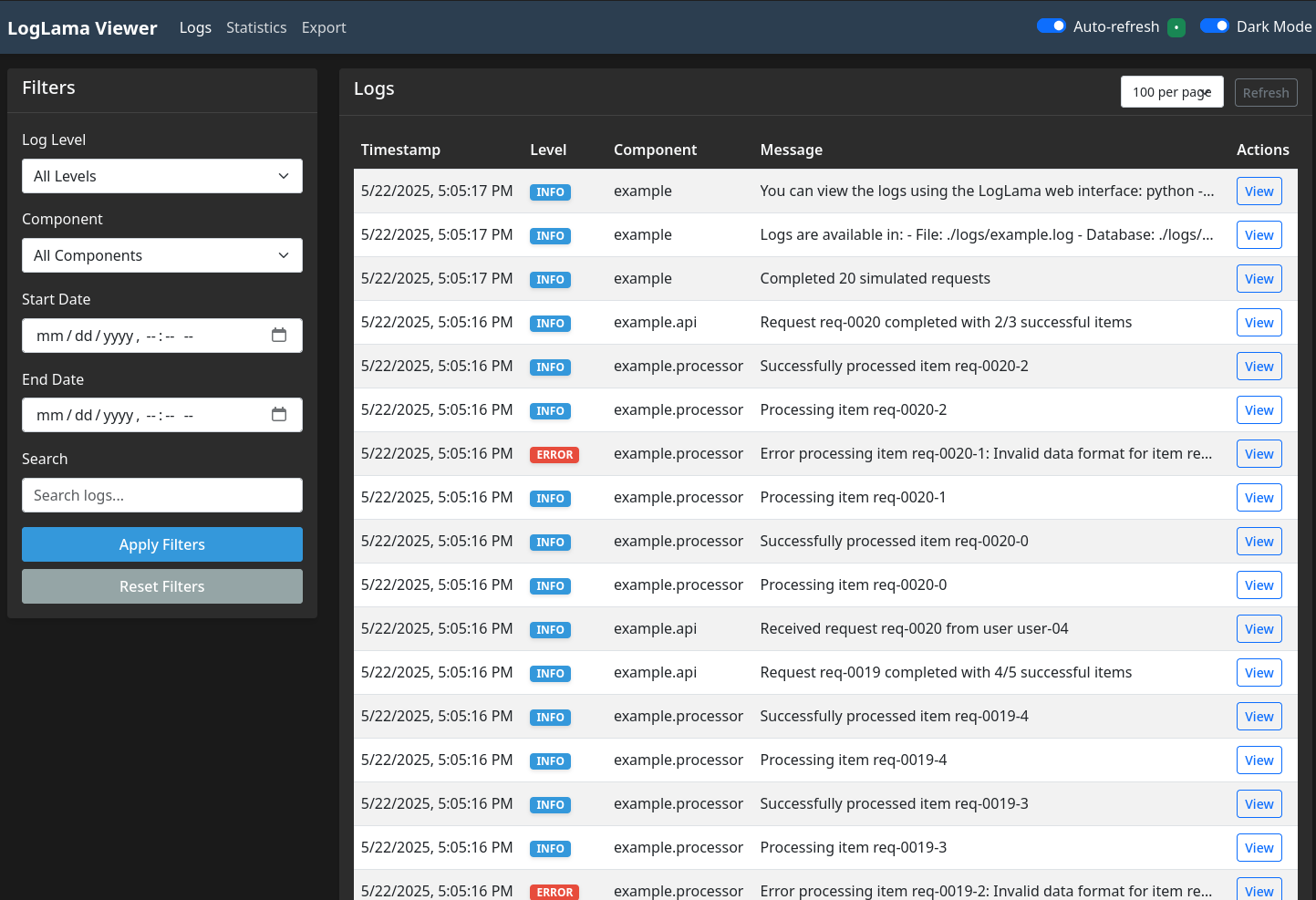This screenshot has height=900, width=1316.
Task: Expand the All Components dropdown
Action: point(162,255)
